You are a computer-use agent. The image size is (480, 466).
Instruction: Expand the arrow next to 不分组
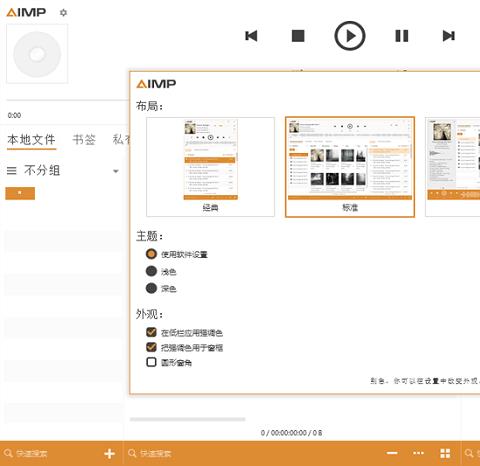click(x=116, y=171)
